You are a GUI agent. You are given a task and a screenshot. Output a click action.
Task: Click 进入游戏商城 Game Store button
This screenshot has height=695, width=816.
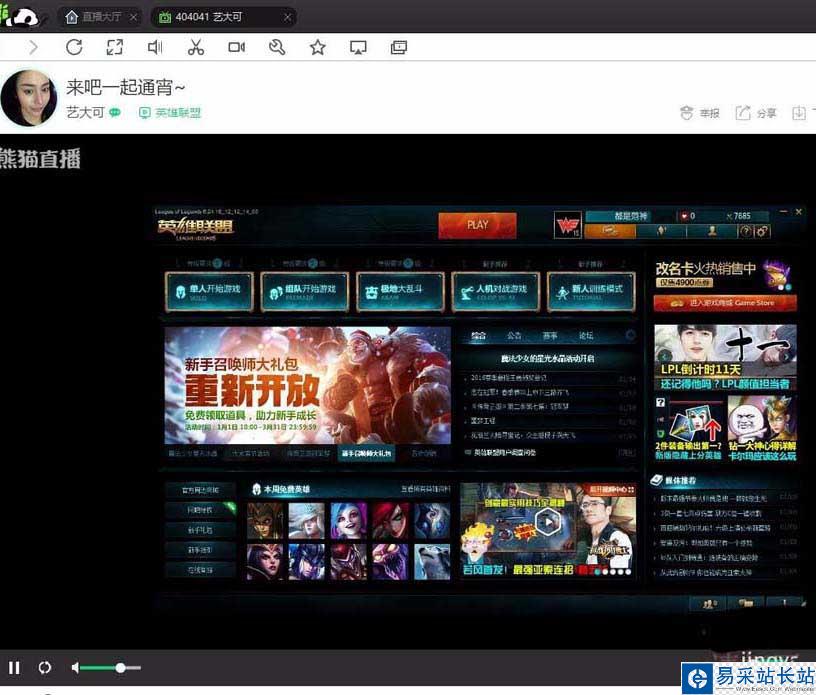point(725,302)
